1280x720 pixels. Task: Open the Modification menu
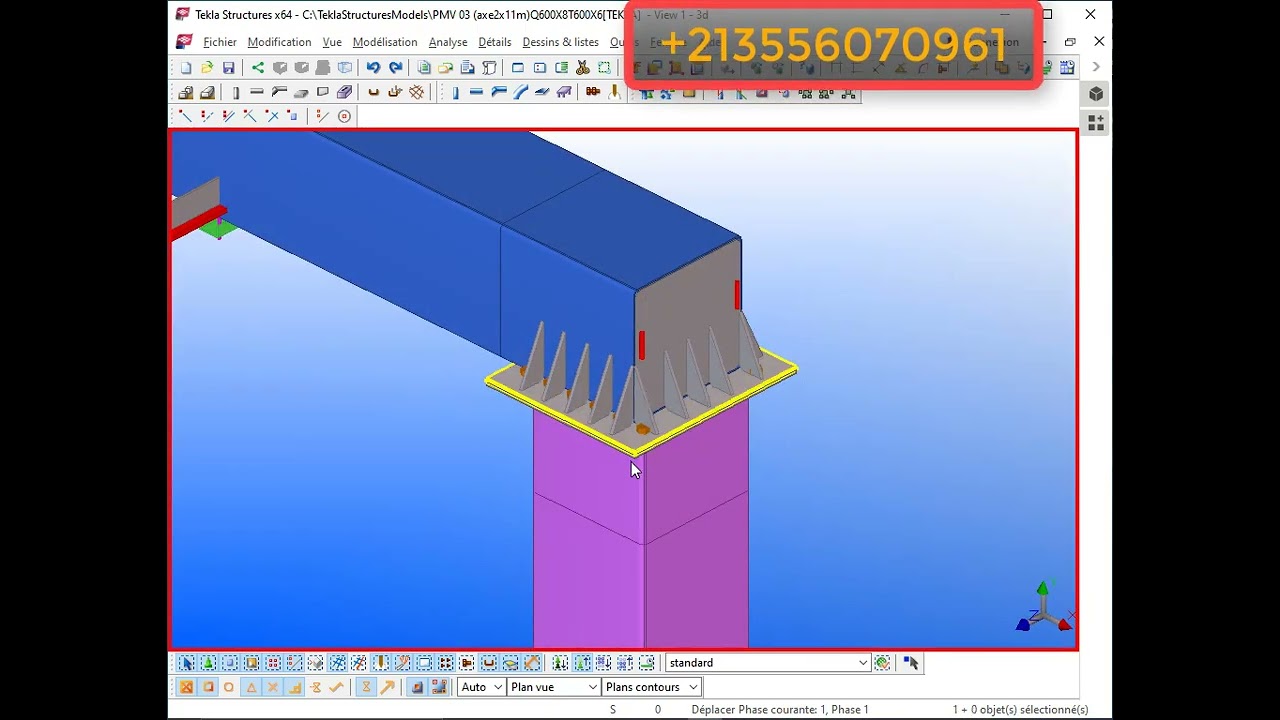pyautogui.click(x=279, y=42)
